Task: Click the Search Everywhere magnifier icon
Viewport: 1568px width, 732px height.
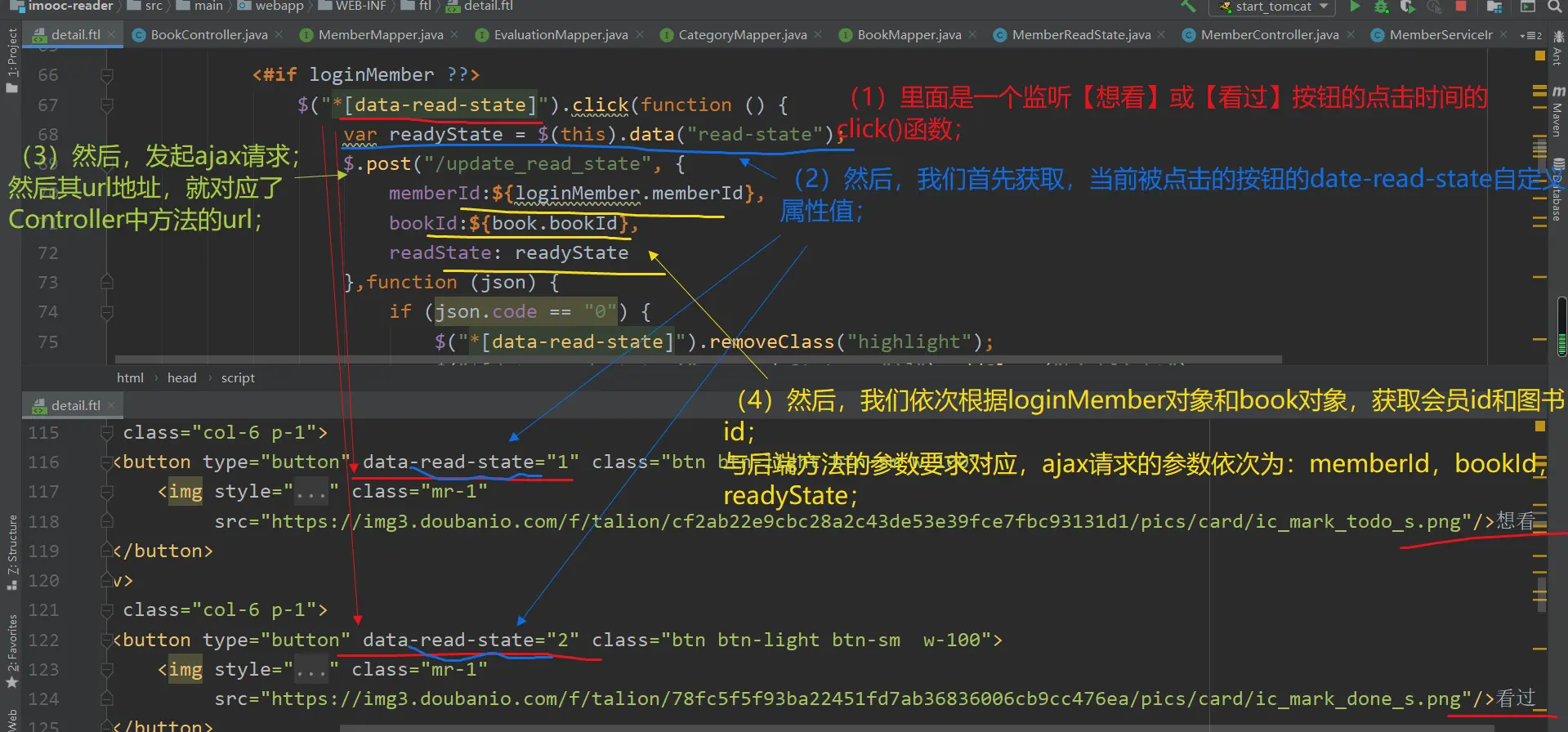Action: pyautogui.click(x=1555, y=7)
